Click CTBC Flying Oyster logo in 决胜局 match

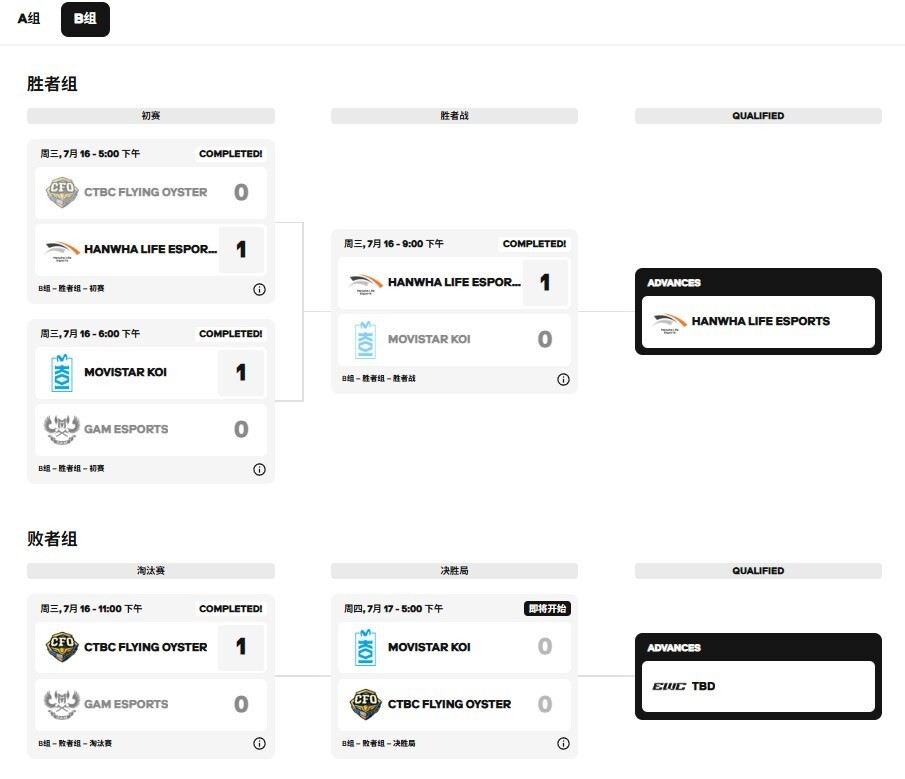365,704
